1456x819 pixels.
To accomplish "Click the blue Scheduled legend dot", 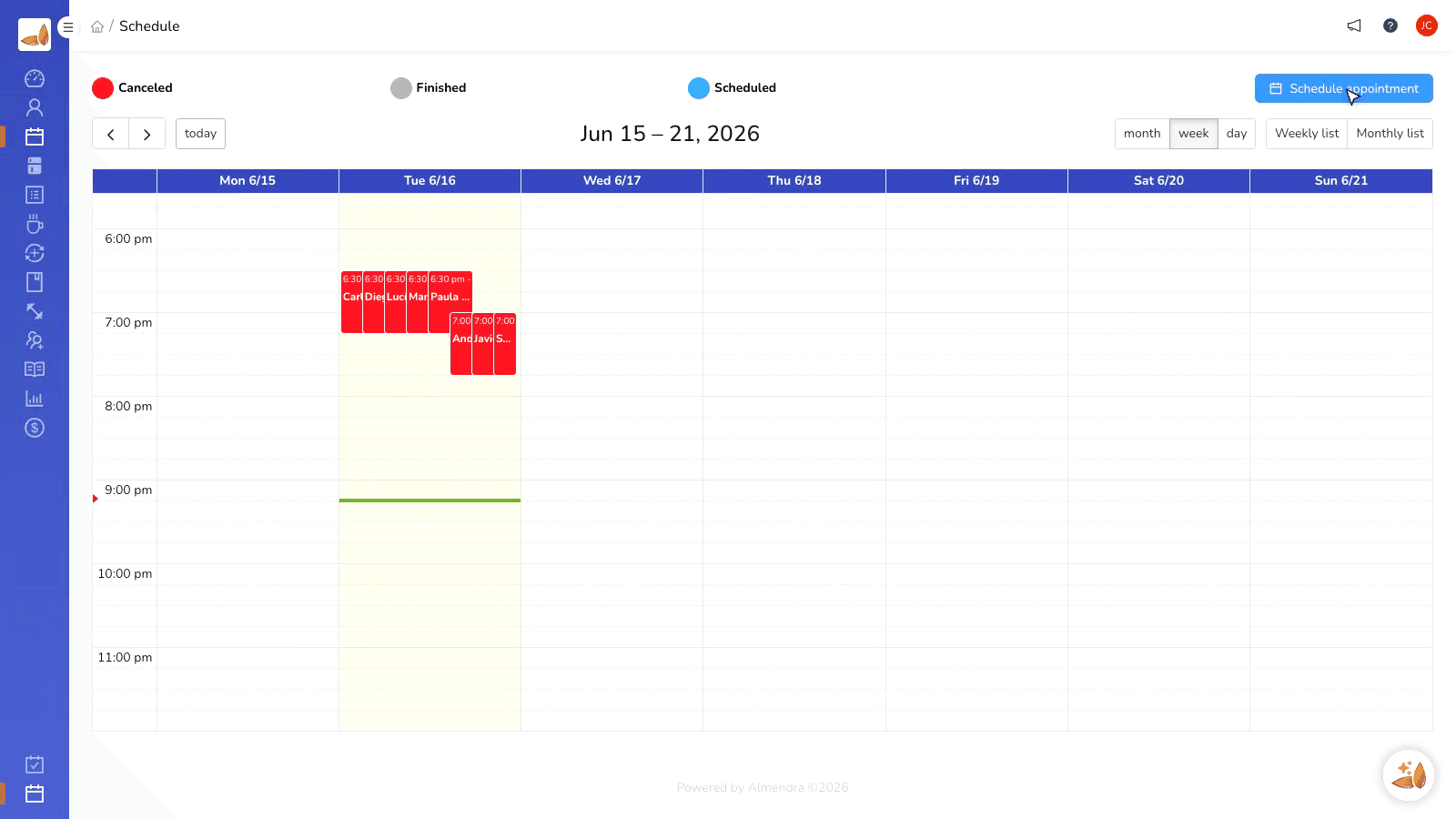I will [699, 88].
